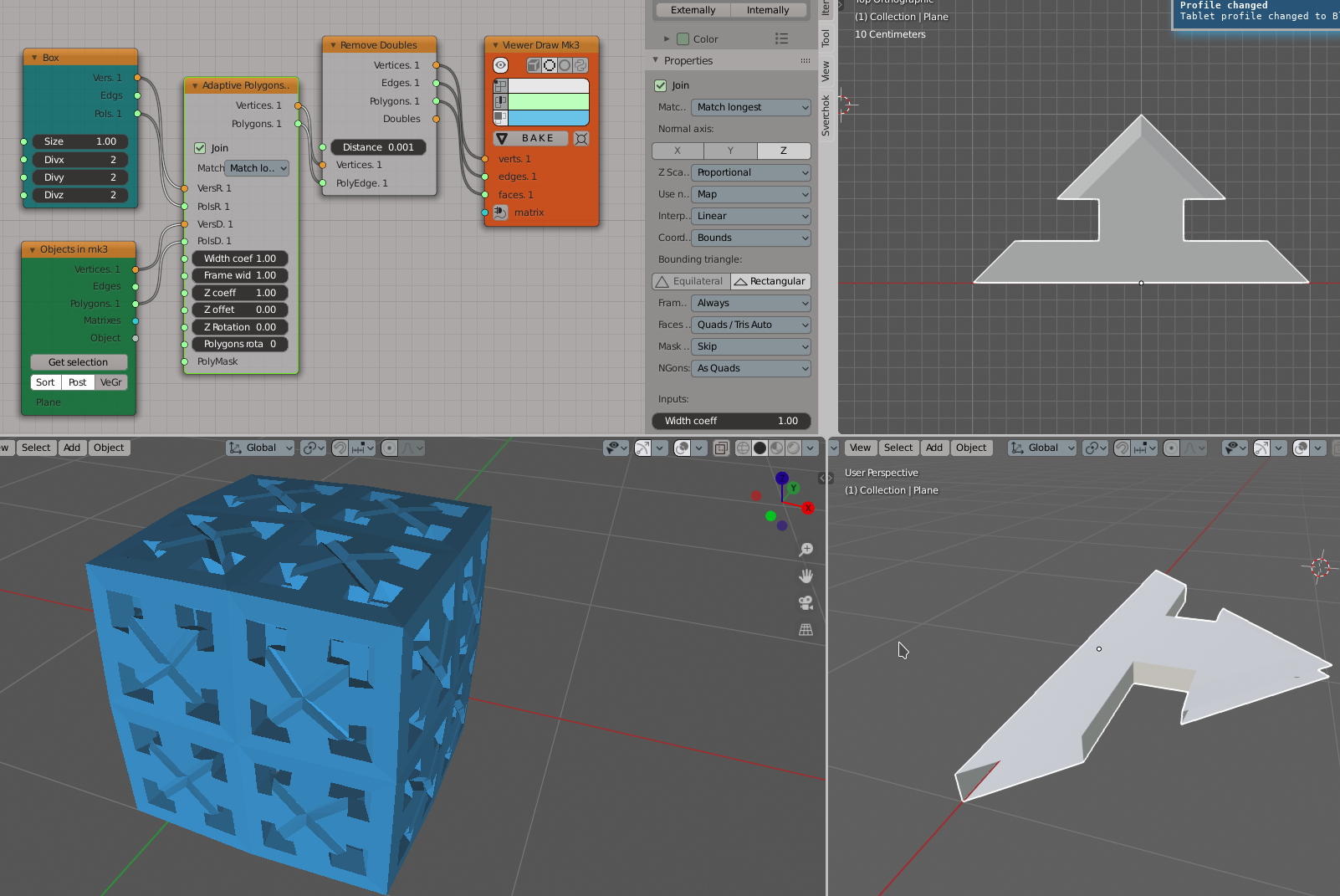Image resolution: width=1340 pixels, height=896 pixels.
Task: Collapse the Viewer Draw Mk3 node
Action: (x=495, y=45)
